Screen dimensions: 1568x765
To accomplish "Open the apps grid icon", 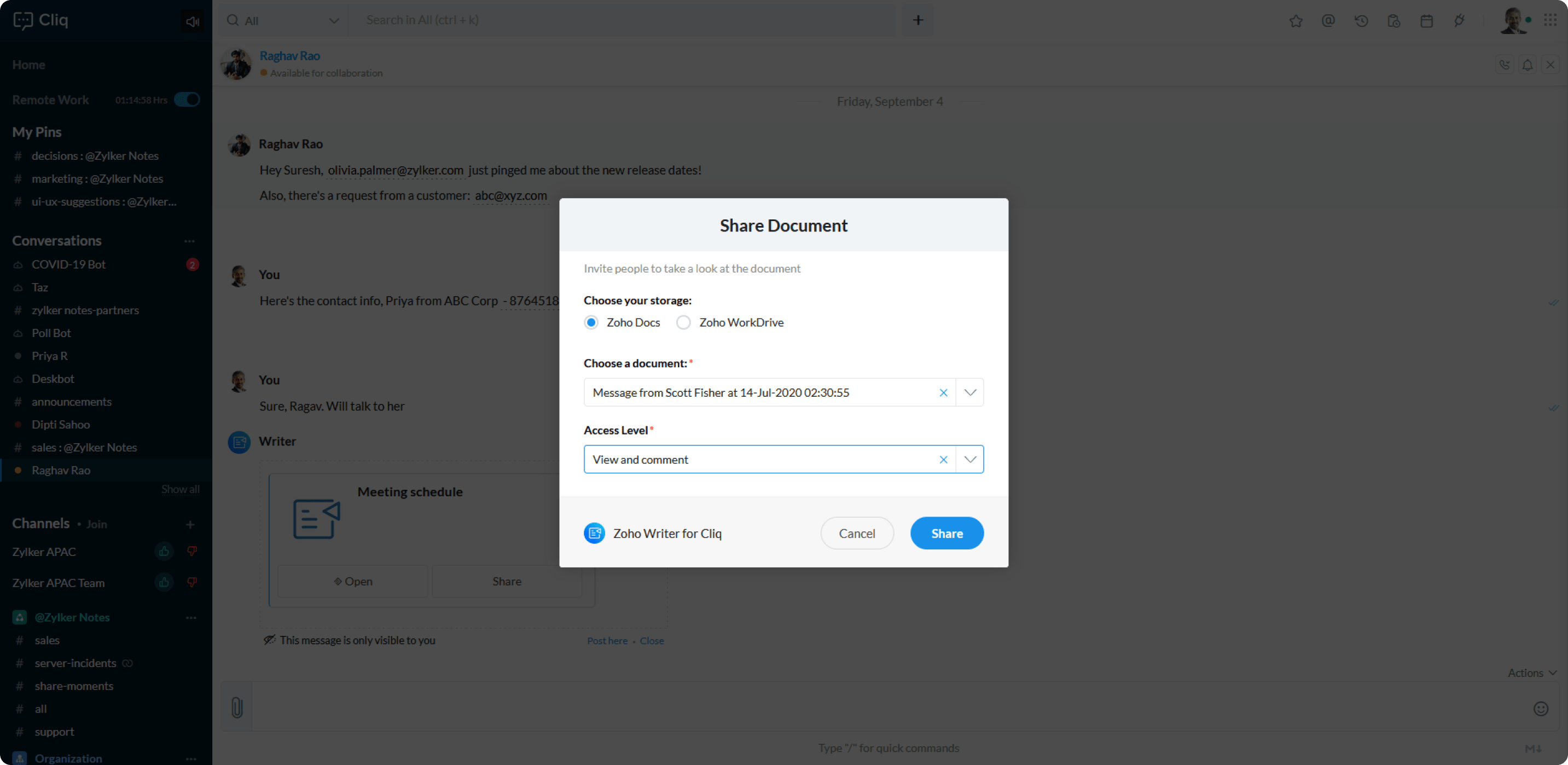I will tap(1550, 20).
